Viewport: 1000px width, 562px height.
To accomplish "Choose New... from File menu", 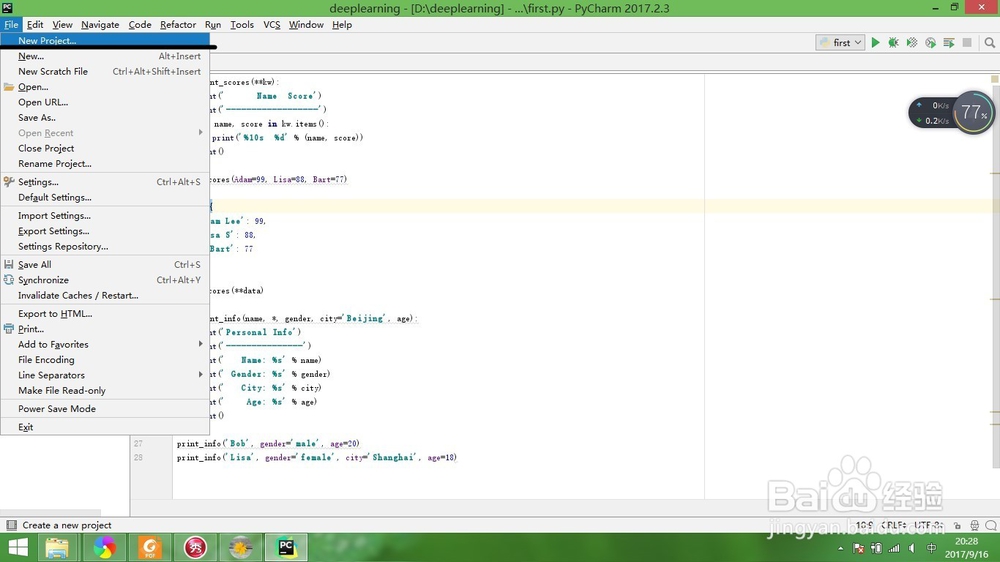I will coord(105,56).
